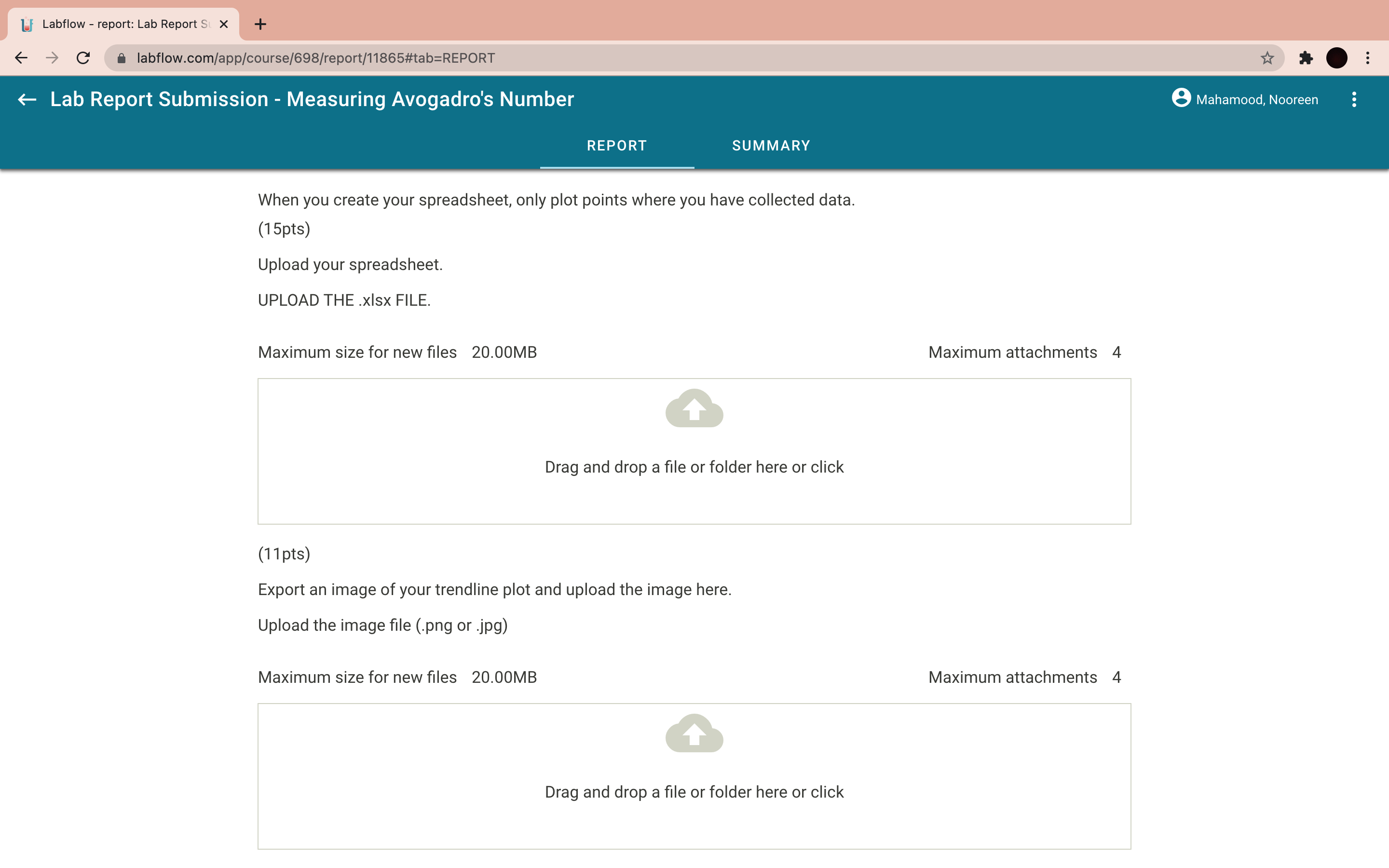Image resolution: width=1389 pixels, height=868 pixels.
Task: Open a new browser tab
Action: (260, 24)
